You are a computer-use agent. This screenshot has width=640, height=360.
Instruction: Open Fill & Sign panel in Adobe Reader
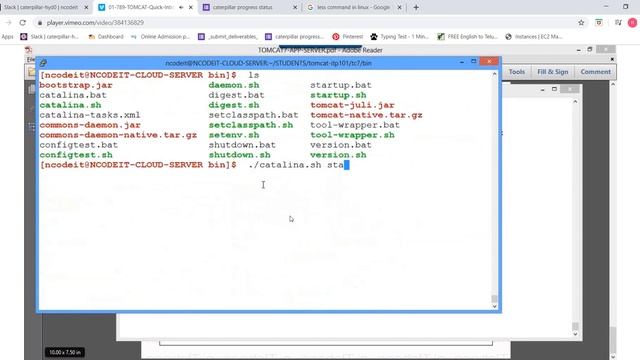(553, 72)
